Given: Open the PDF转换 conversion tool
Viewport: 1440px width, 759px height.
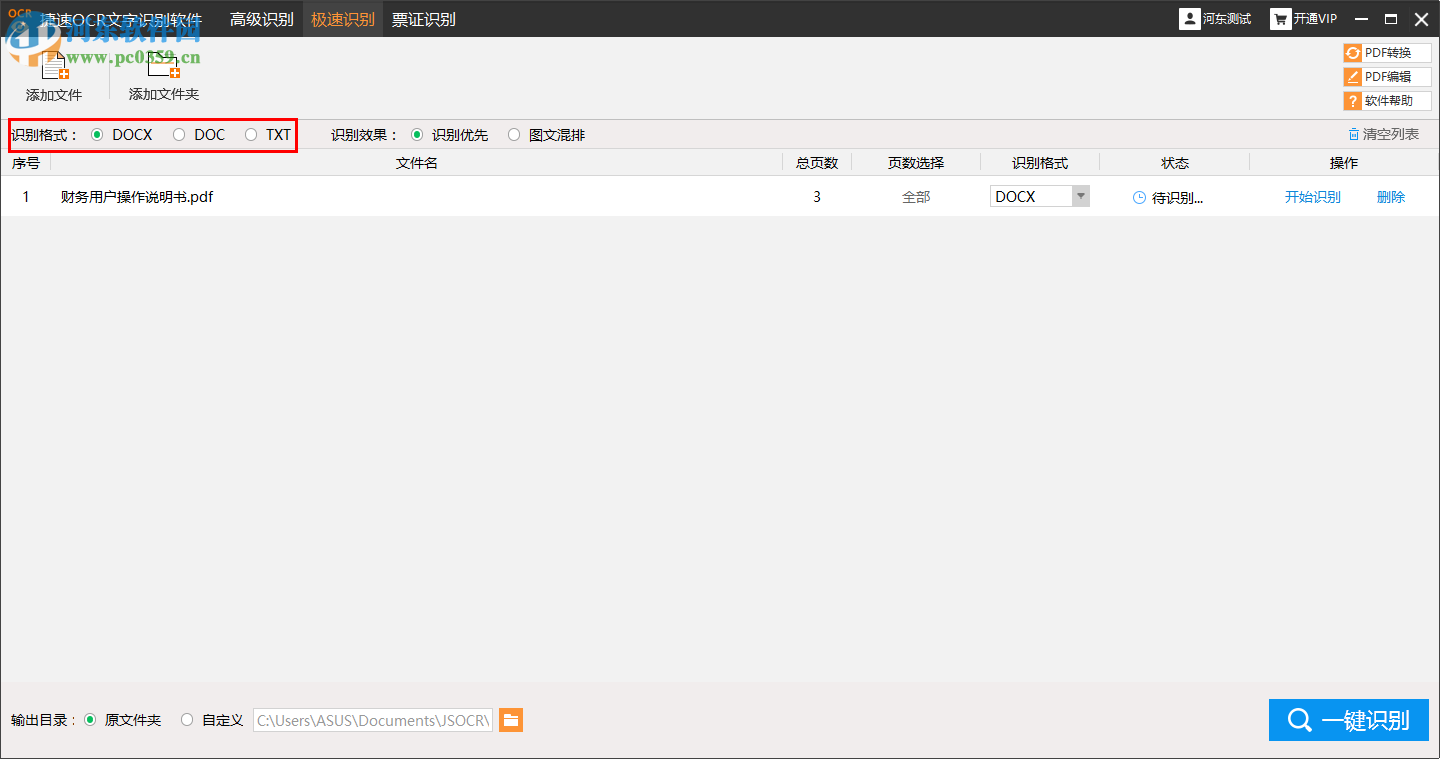Looking at the screenshot, I should pyautogui.click(x=1387, y=52).
